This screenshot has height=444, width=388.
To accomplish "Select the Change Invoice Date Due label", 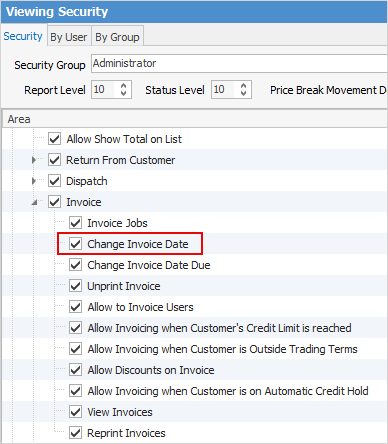I will (149, 265).
